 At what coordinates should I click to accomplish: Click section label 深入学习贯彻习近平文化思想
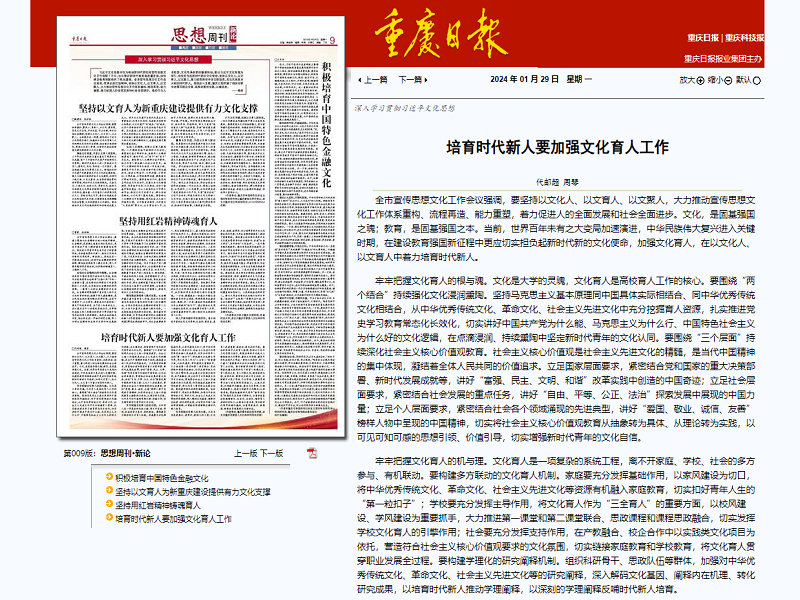pos(405,108)
